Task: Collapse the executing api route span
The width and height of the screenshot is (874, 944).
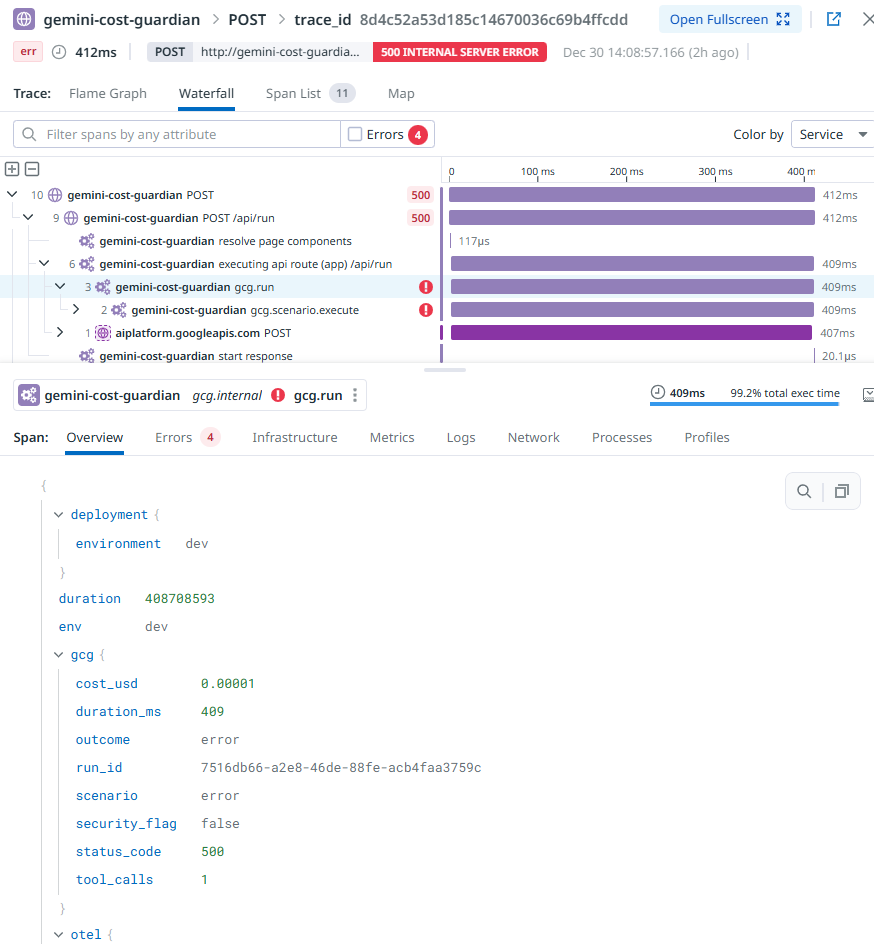Action: click(44, 264)
